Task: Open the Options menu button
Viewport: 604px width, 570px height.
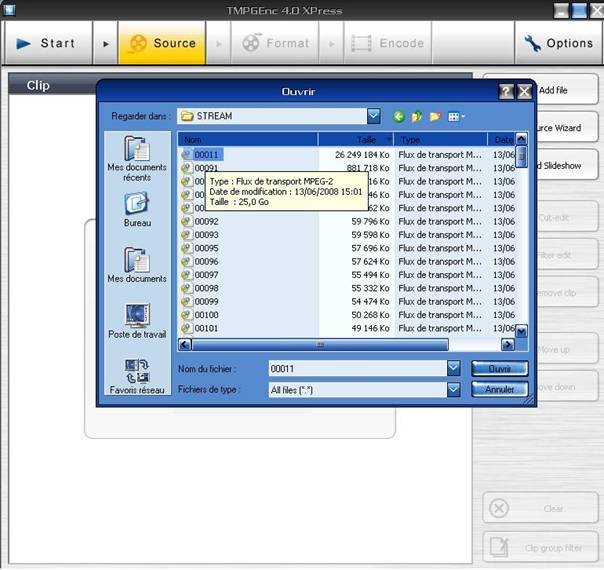Action: (559, 43)
